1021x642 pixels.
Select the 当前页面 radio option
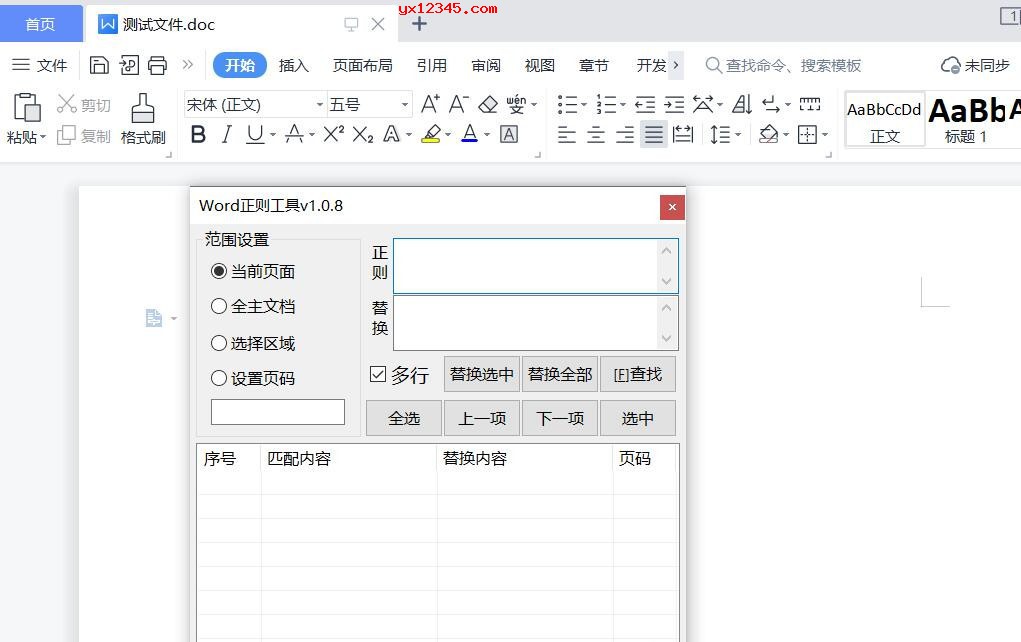219,272
